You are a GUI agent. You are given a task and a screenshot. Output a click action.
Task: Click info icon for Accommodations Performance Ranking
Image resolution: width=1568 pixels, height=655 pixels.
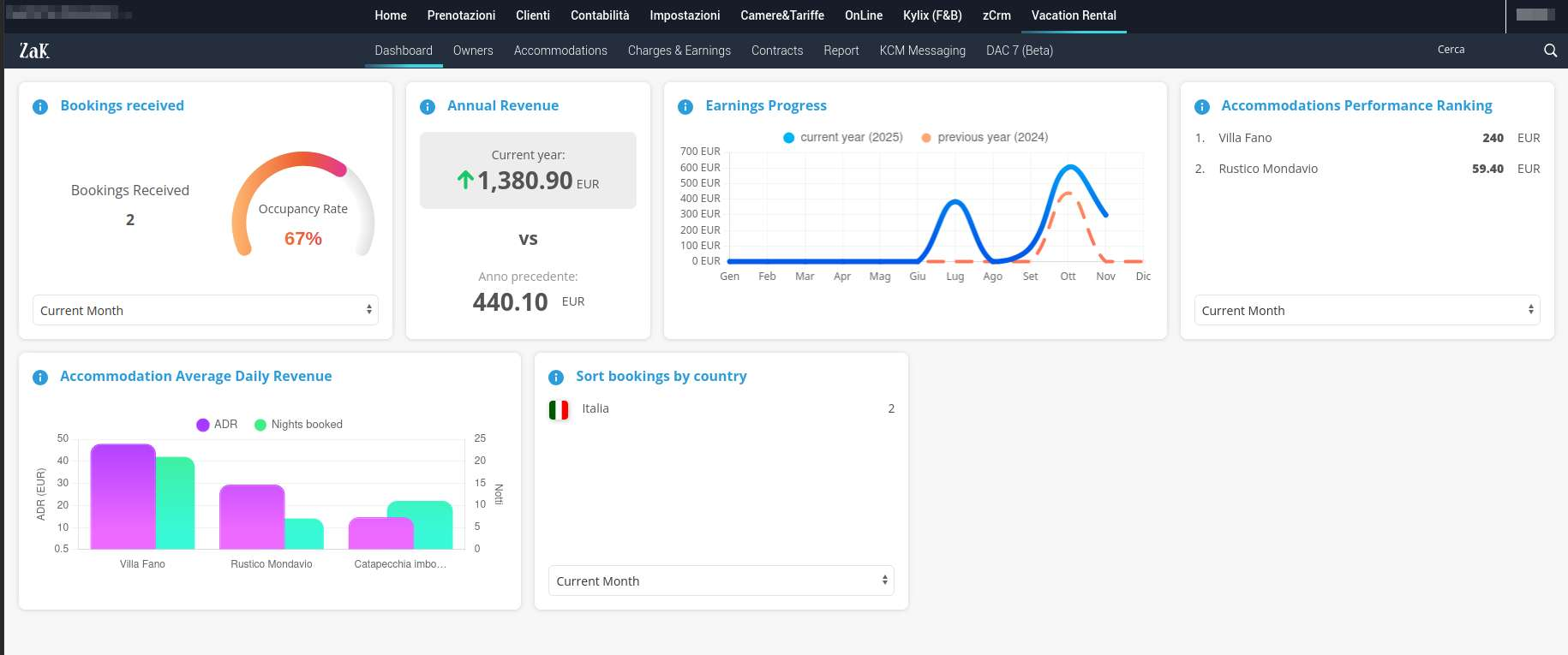click(x=1202, y=107)
